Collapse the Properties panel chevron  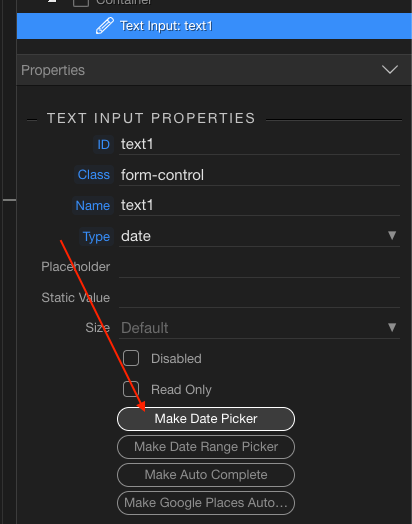coord(390,70)
